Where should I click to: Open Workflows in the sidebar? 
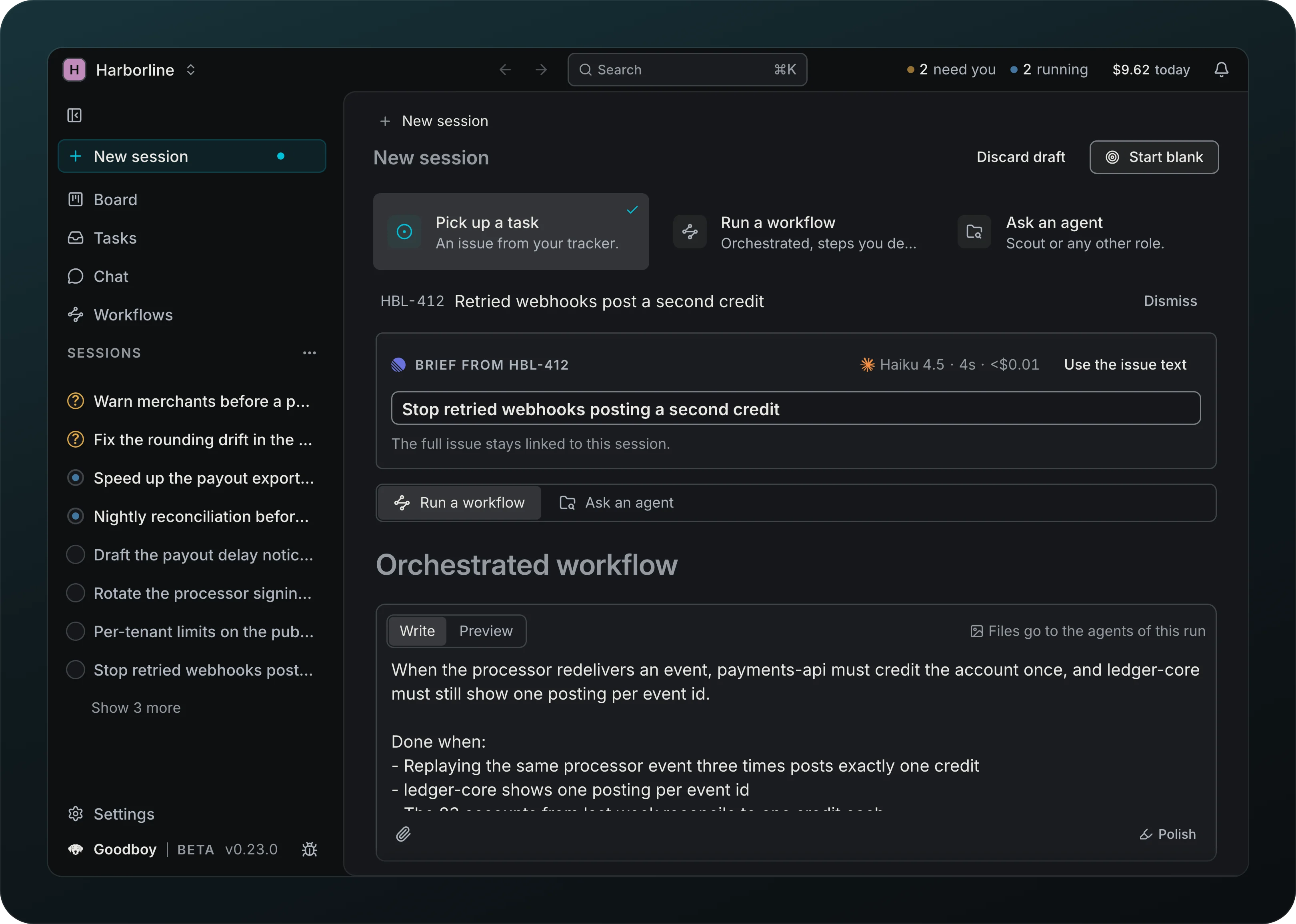pos(192,315)
